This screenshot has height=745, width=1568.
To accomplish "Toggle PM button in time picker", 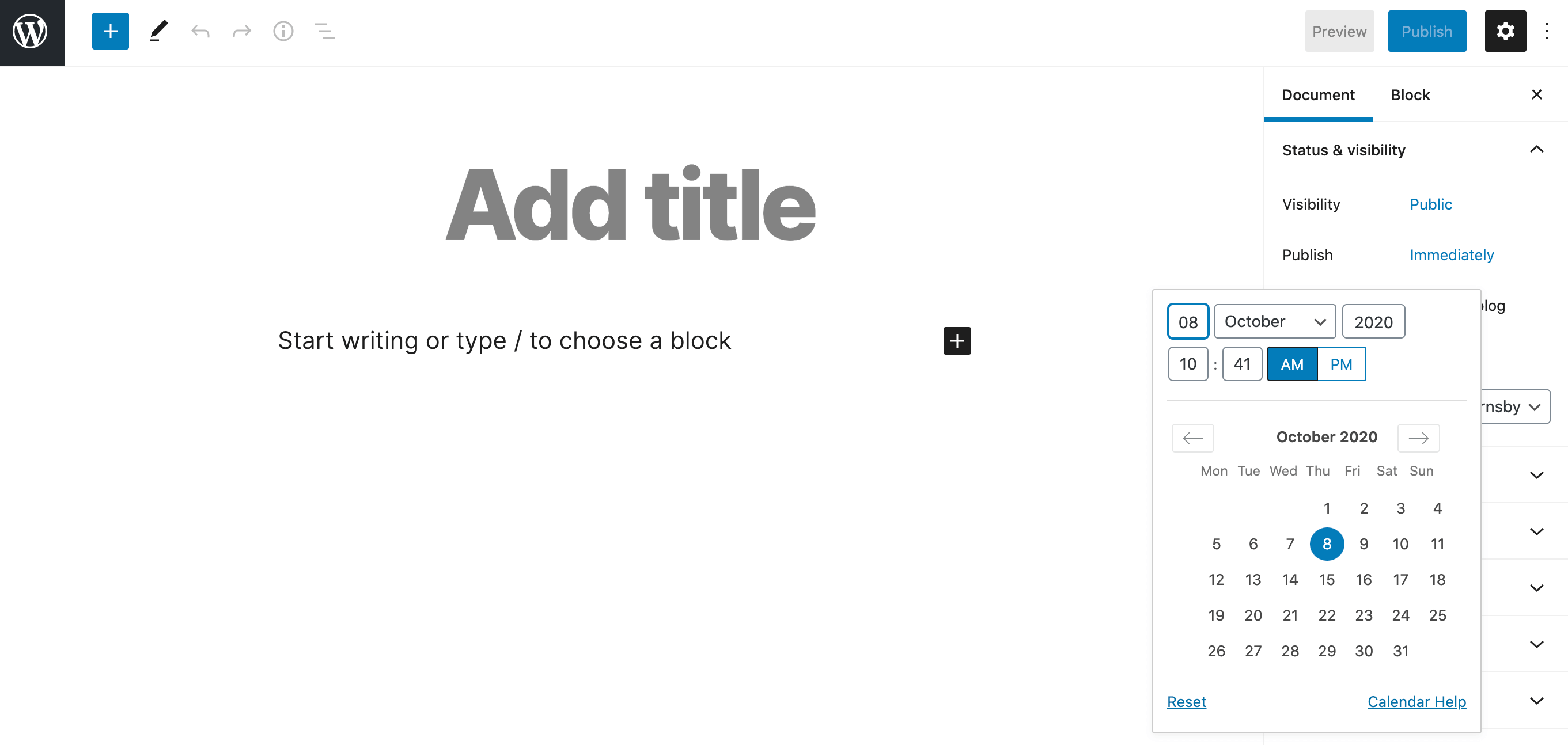I will (x=1340, y=363).
